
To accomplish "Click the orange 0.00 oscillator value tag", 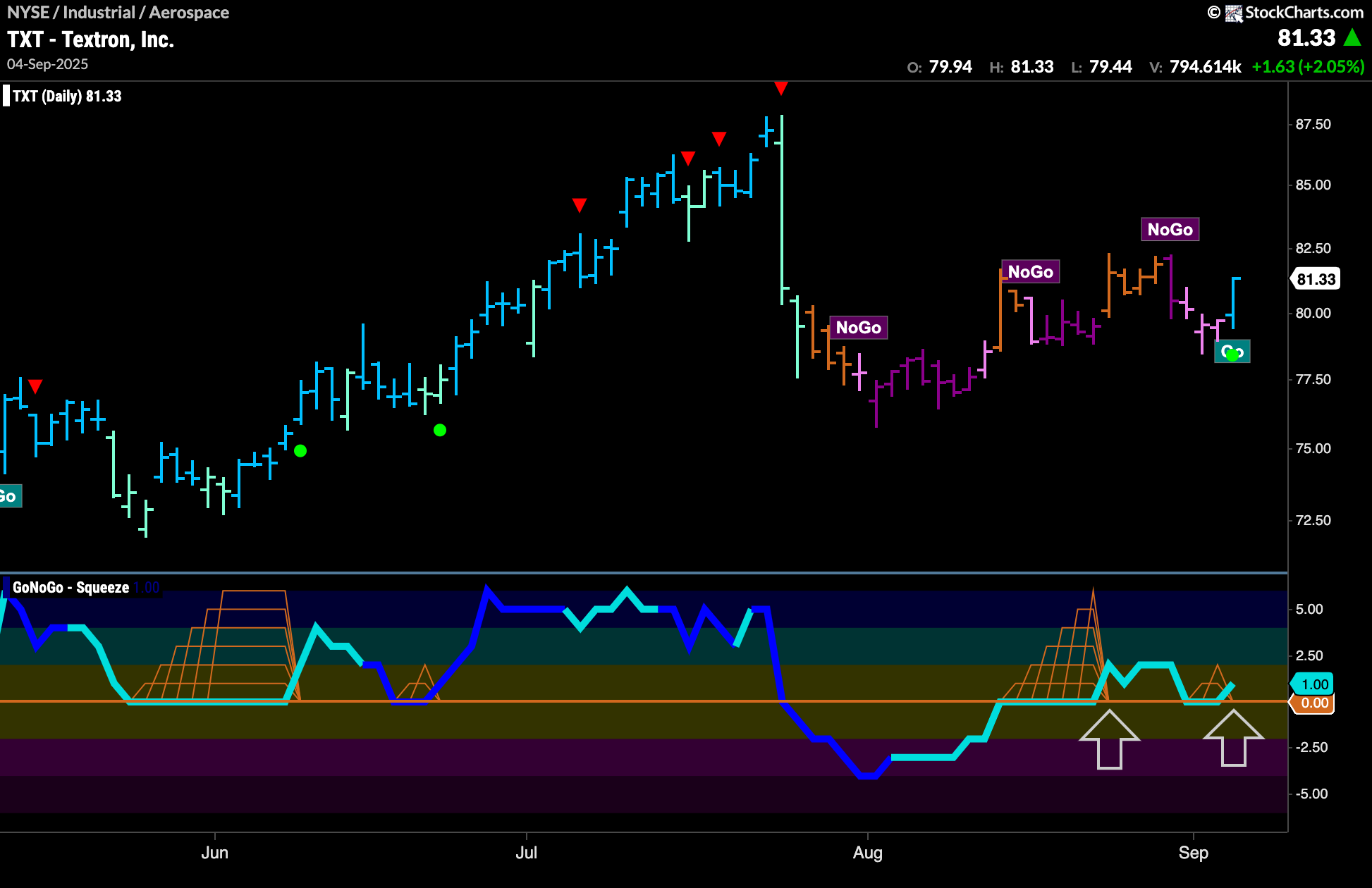I will (x=1313, y=703).
